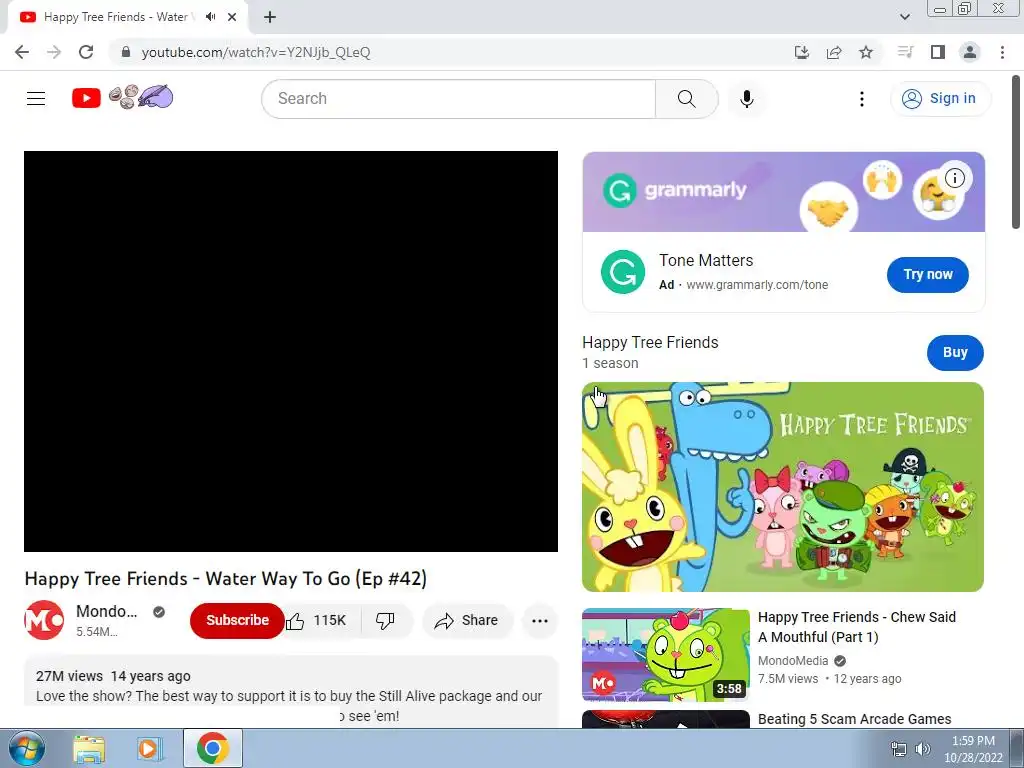Open Windows Start menu orb

[x=26, y=748]
